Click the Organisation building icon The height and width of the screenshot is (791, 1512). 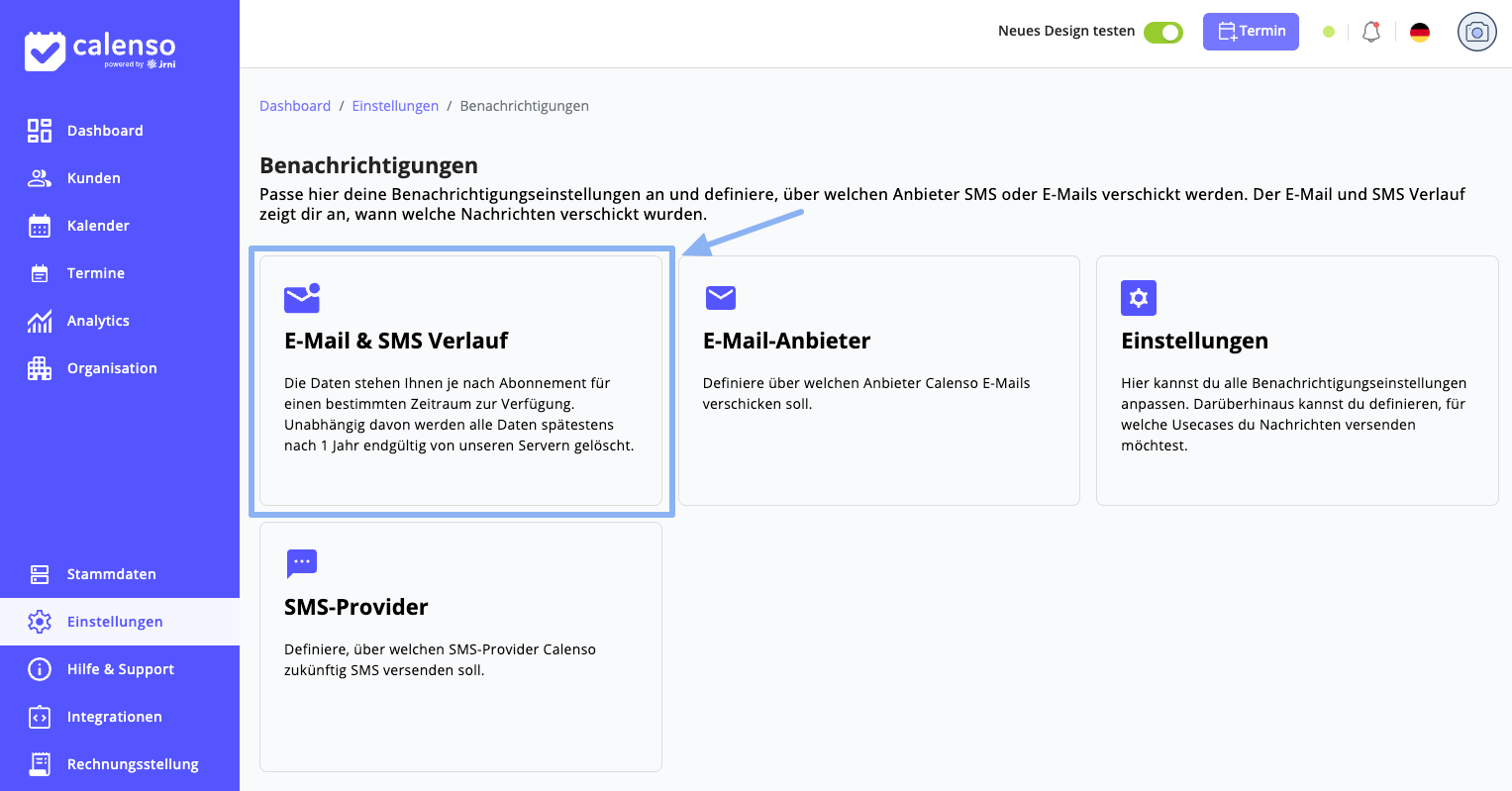point(40,368)
